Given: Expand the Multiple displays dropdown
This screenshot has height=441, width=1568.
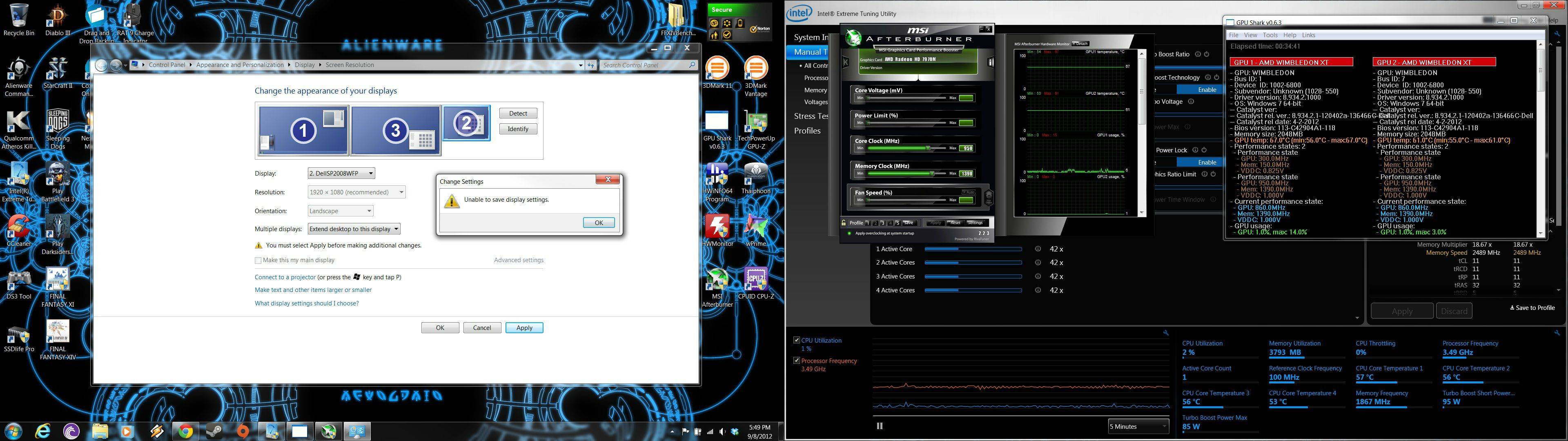Looking at the screenshot, I should pos(354,229).
